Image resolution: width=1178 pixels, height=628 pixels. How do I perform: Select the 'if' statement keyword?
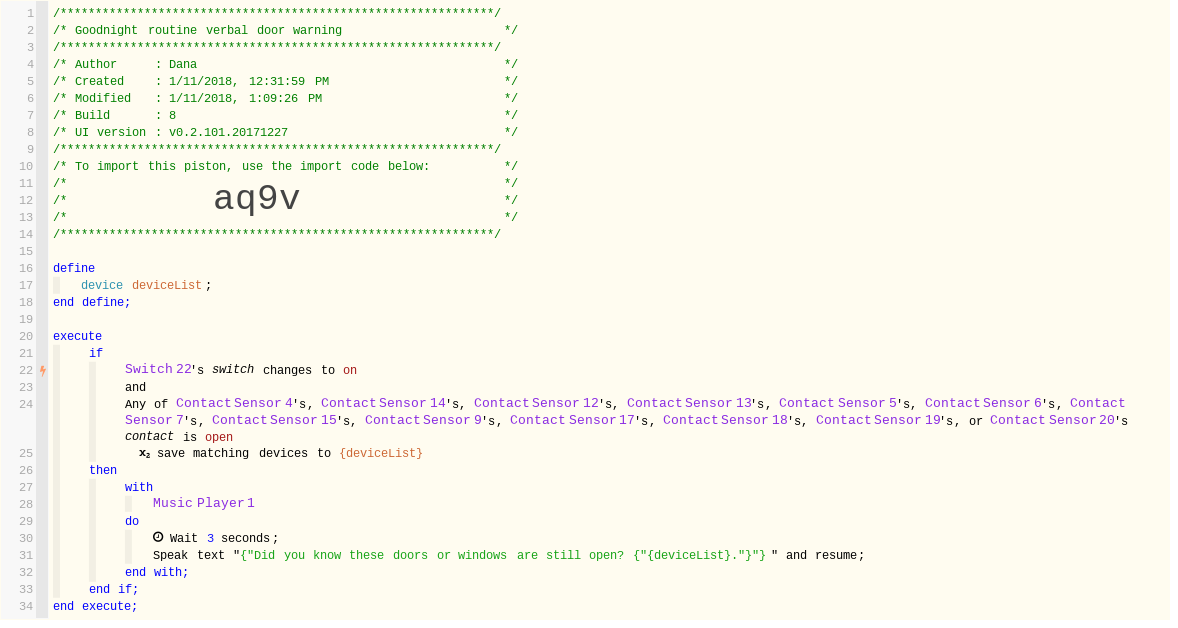[96, 353]
